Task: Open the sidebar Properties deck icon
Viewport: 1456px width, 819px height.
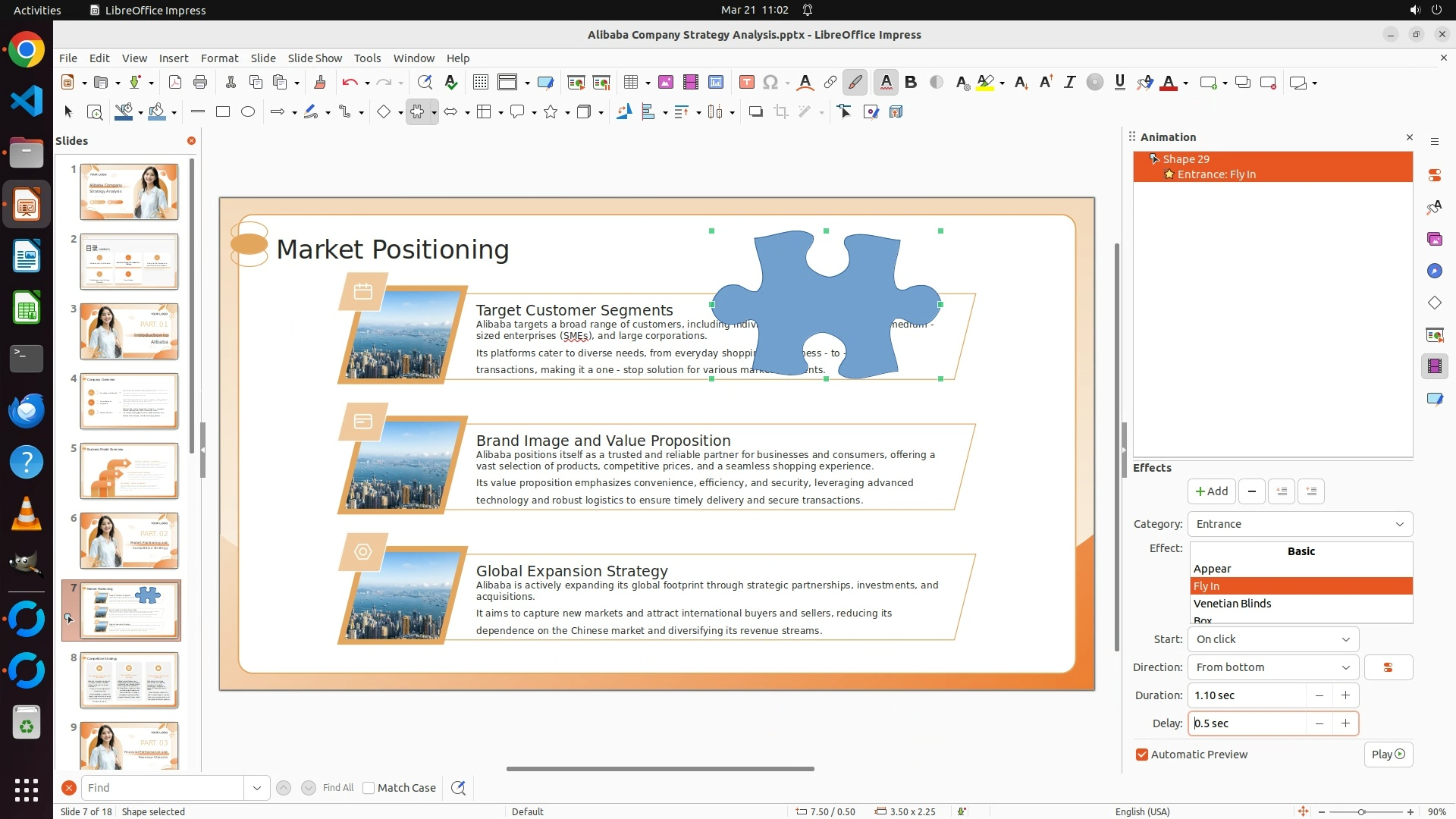Action: 1434,175
